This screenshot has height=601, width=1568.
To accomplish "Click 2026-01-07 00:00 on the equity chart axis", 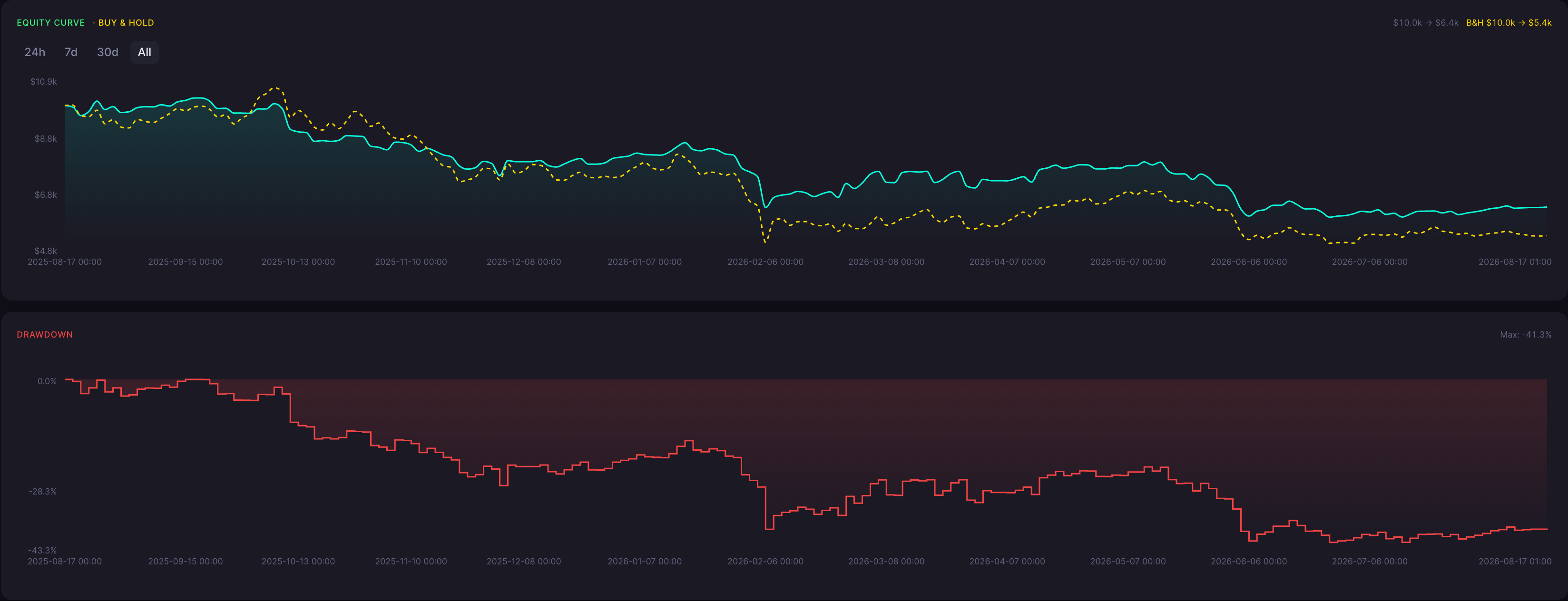I will [645, 262].
